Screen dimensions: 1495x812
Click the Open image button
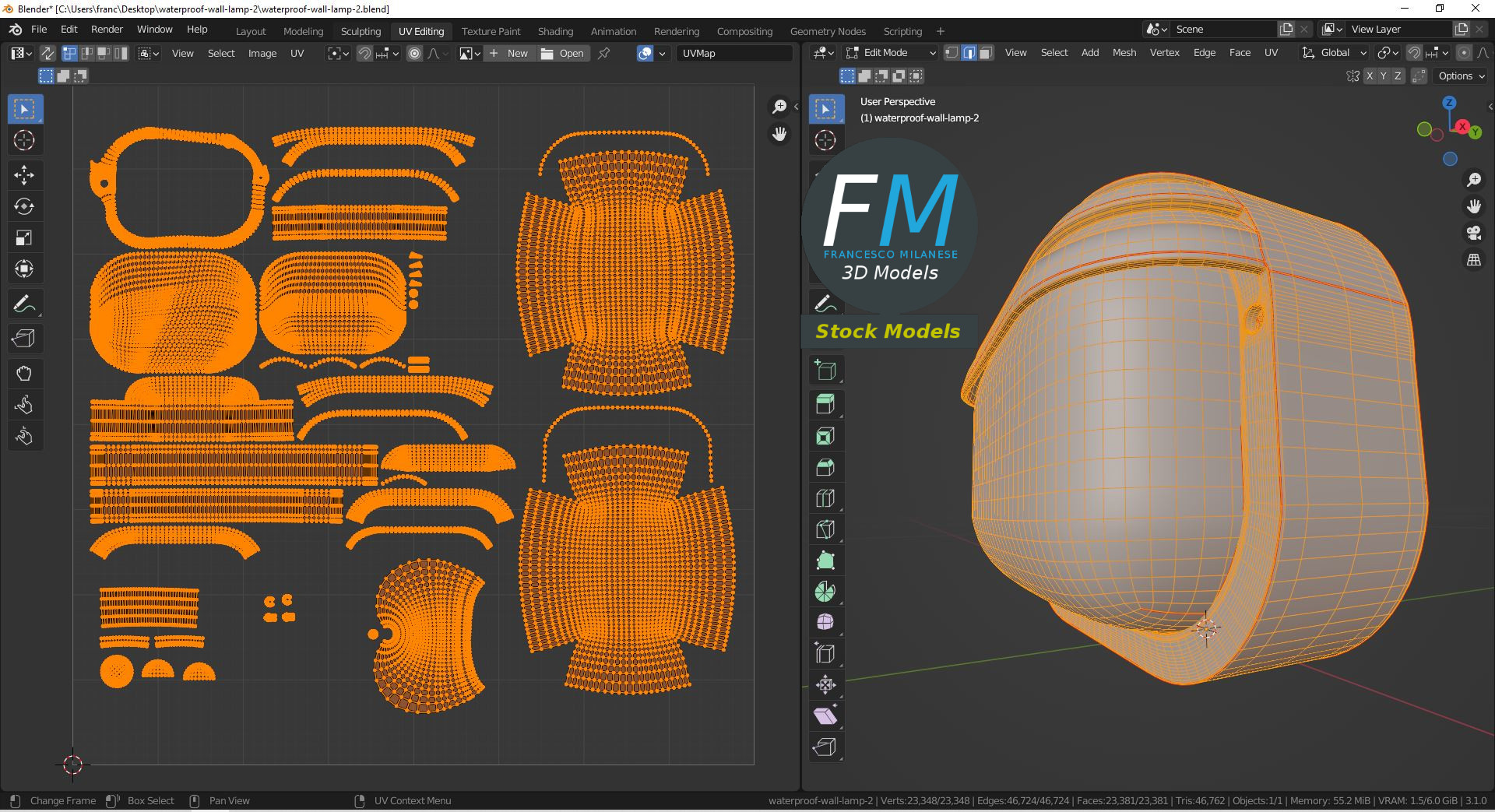pyautogui.click(x=563, y=53)
